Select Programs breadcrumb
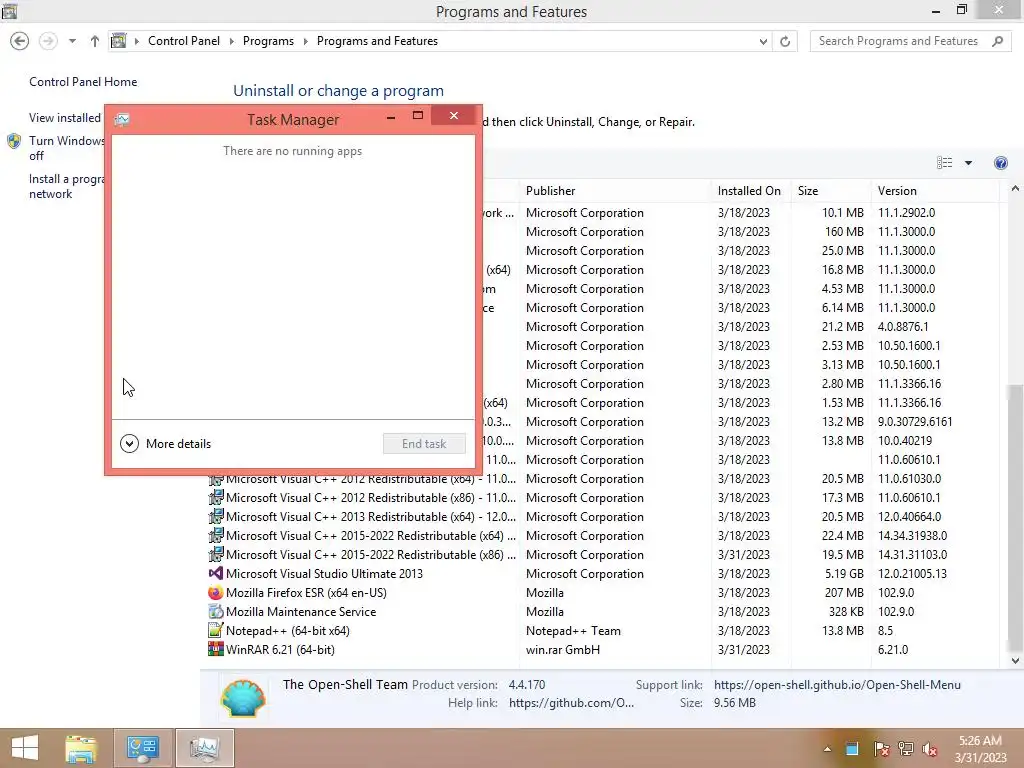The height and width of the screenshot is (768, 1024). click(x=268, y=41)
